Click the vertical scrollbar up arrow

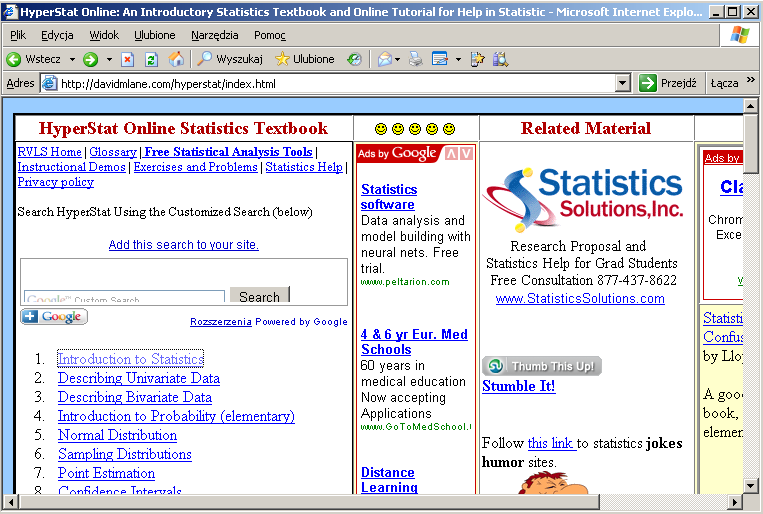point(750,106)
